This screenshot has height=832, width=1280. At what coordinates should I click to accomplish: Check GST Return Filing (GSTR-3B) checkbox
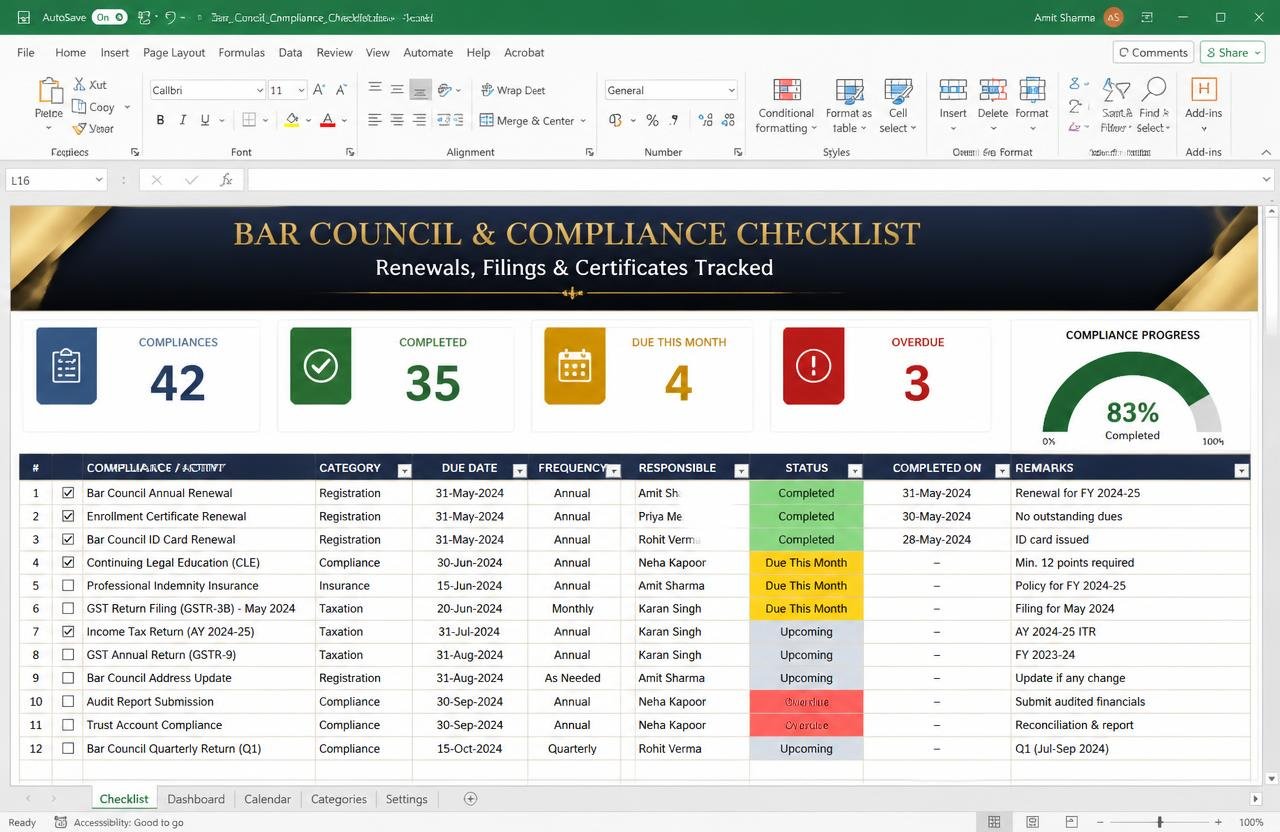(x=68, y=609)
